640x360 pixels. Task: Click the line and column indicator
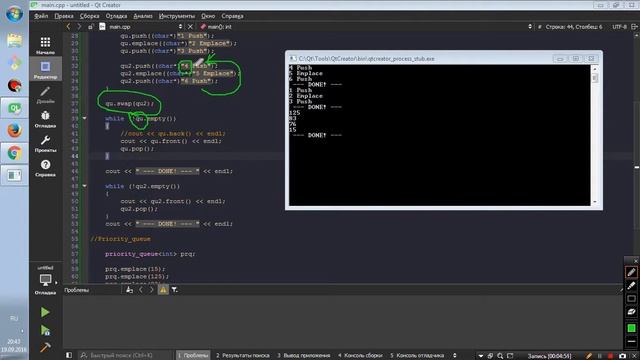[x=573, y=27]
